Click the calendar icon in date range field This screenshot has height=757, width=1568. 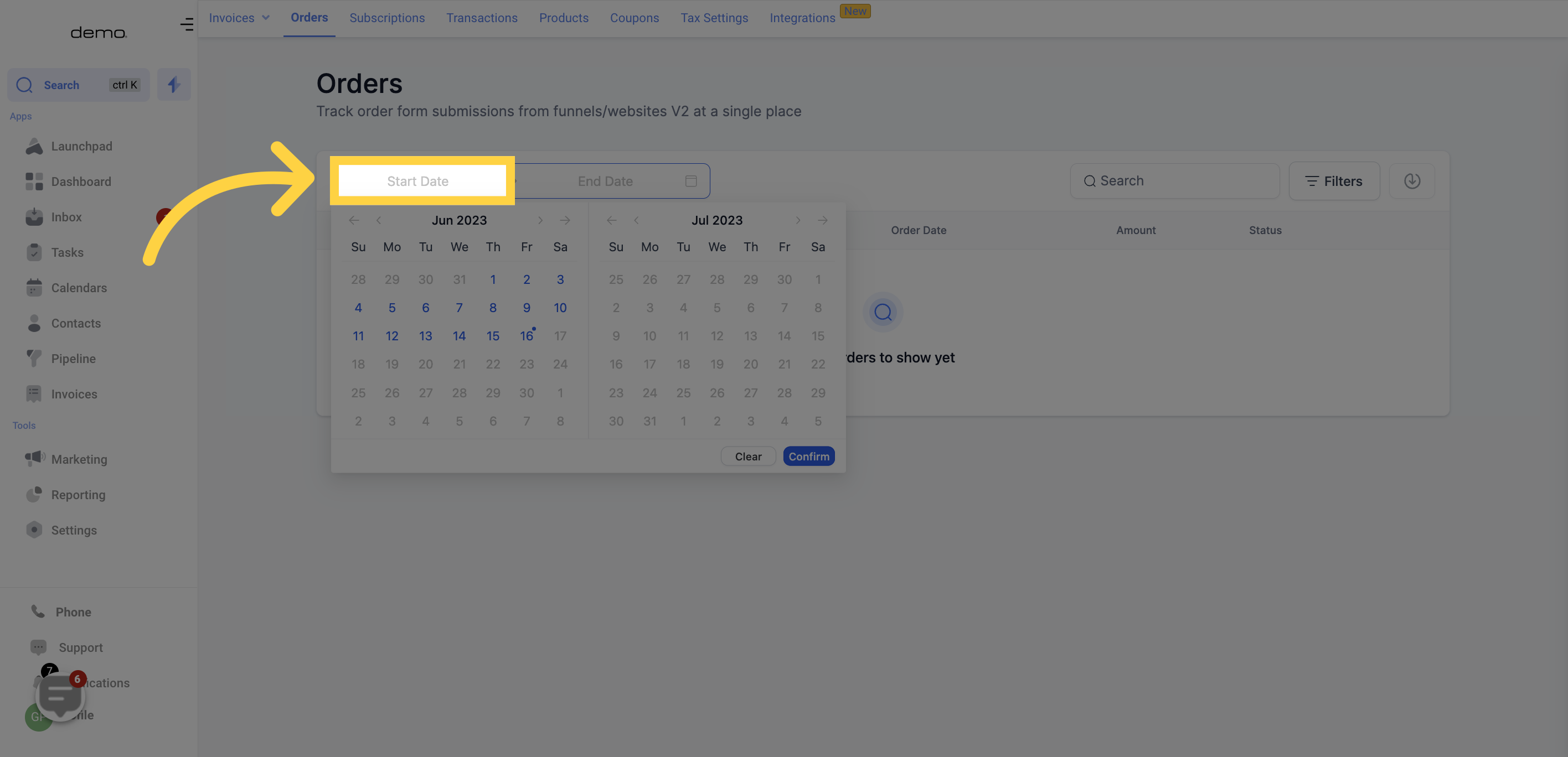(x=691, y=181)
